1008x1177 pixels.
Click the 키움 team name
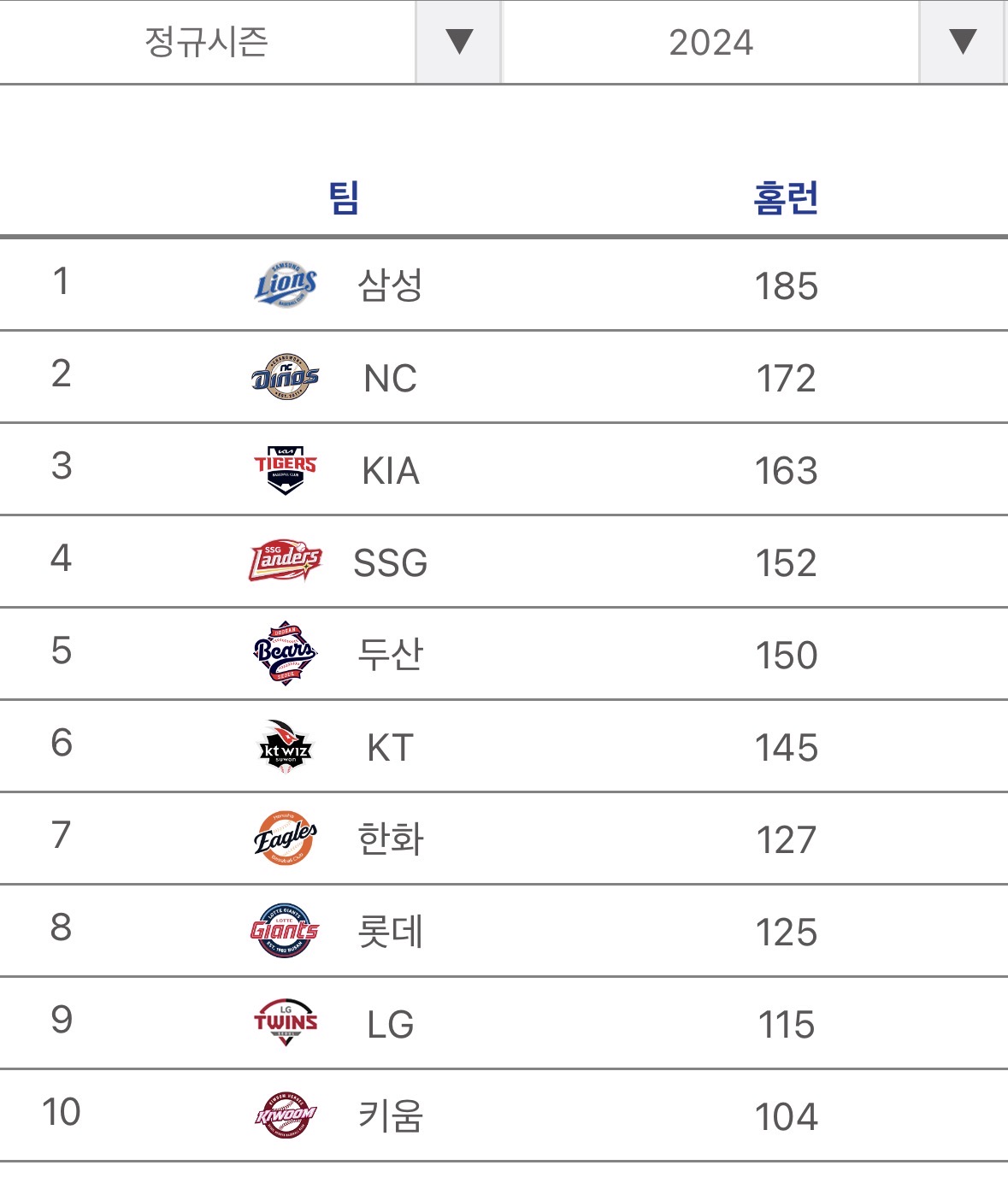click(x=390, y=1116)
